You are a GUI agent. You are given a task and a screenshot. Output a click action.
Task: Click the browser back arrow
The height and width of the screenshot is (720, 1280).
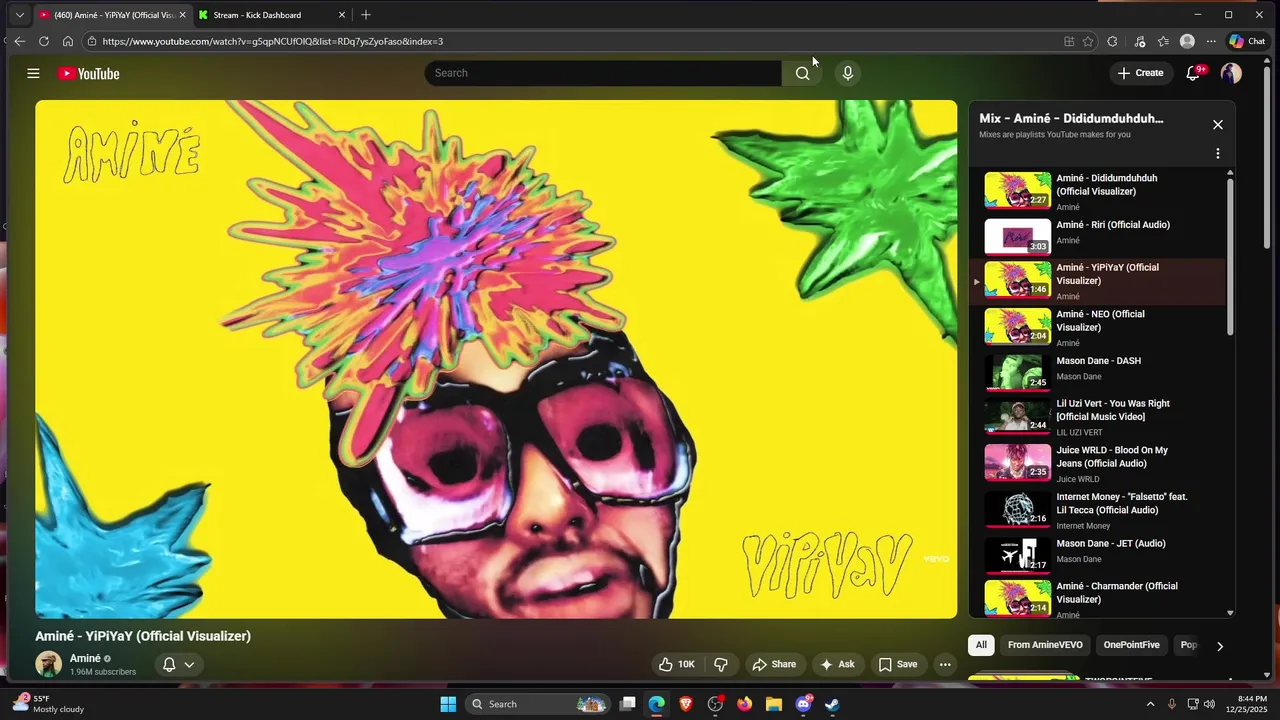click(19, 41)
